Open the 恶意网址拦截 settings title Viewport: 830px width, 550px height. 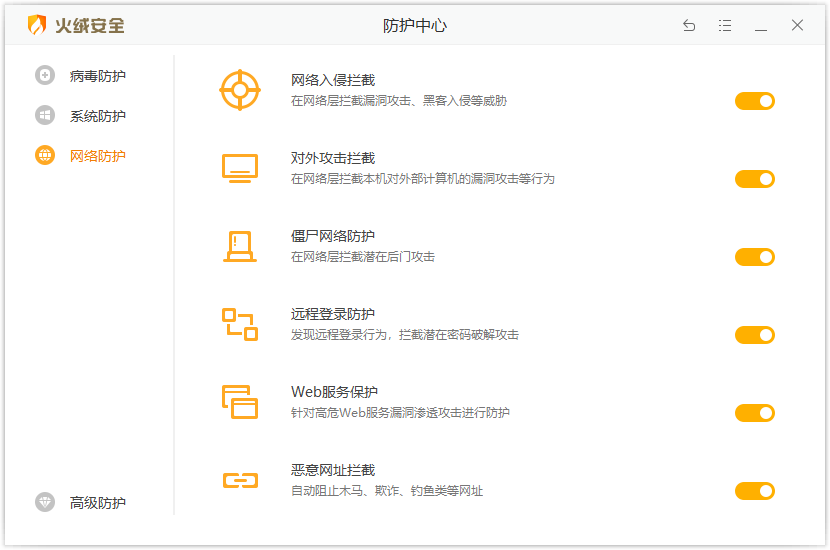tap(333, 470)
